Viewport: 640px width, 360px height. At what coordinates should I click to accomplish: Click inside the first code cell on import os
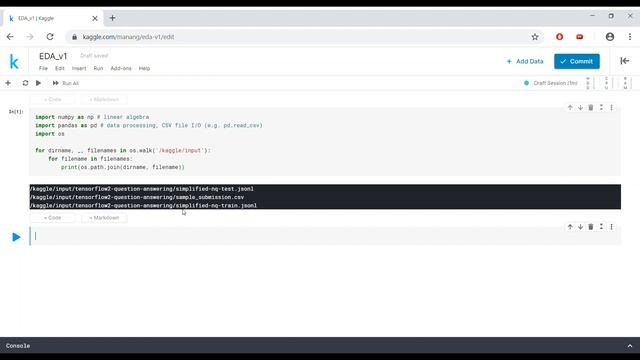point(50,134)
